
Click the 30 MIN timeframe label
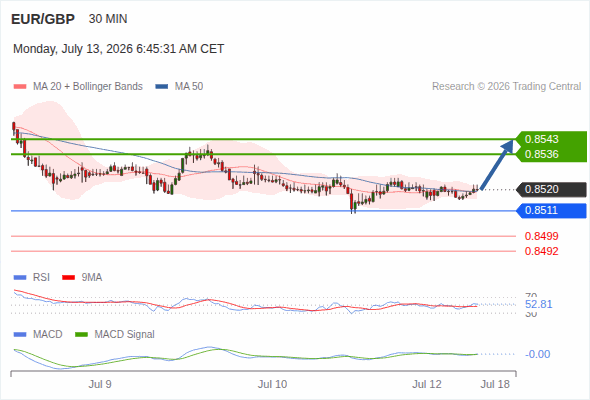point(108,19)
